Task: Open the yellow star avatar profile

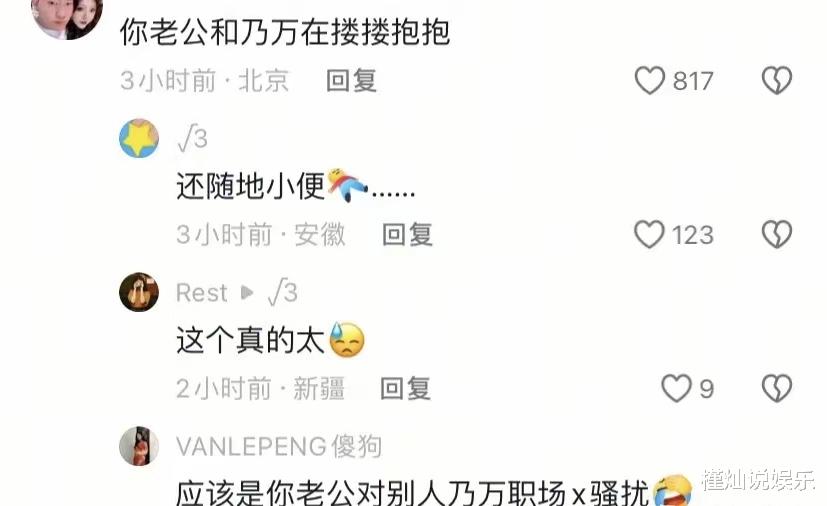Action: click(139, 138)
